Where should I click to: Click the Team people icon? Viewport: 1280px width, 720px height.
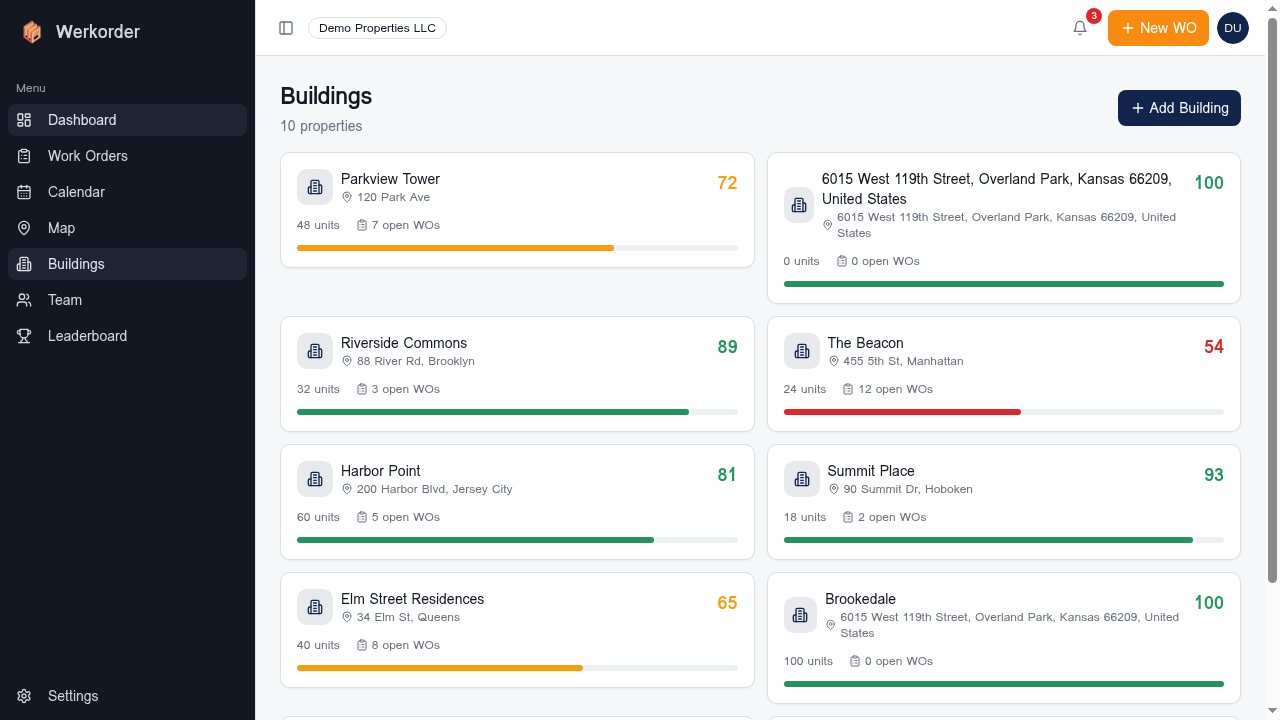(x=25, y=300)
